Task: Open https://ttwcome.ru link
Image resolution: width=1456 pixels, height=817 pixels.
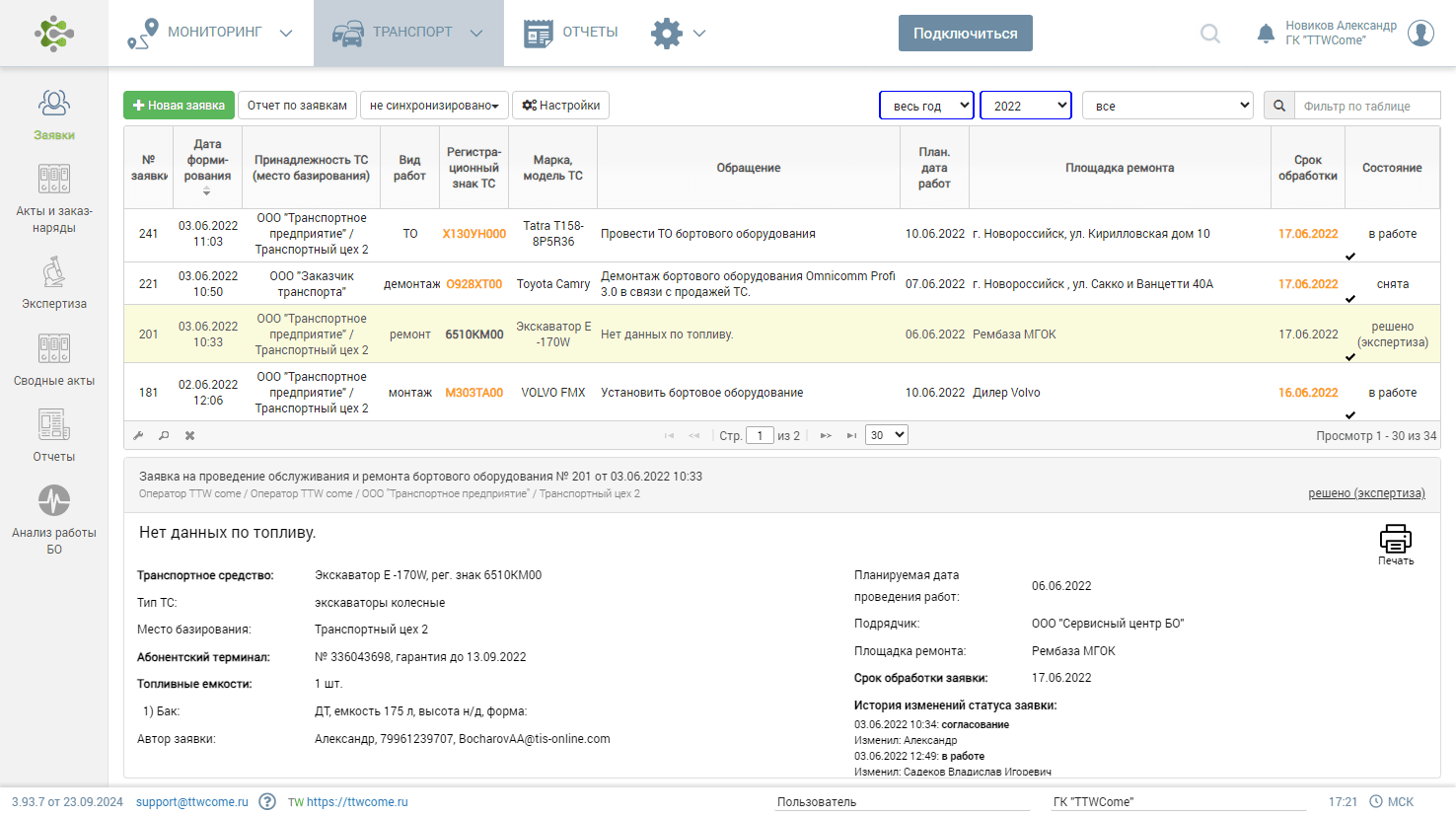Action: tap(357, 802)
